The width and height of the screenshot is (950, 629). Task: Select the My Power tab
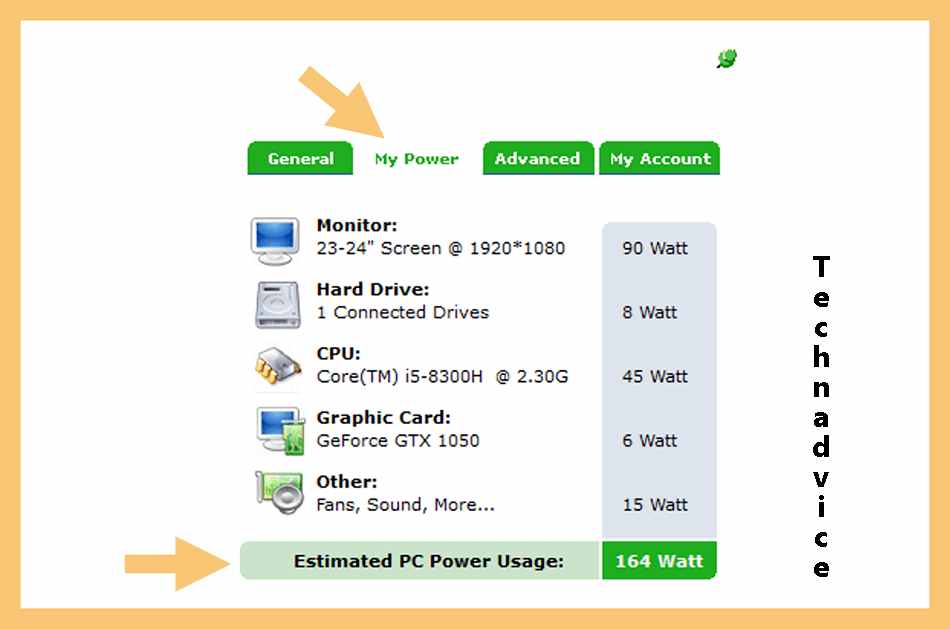417,159
